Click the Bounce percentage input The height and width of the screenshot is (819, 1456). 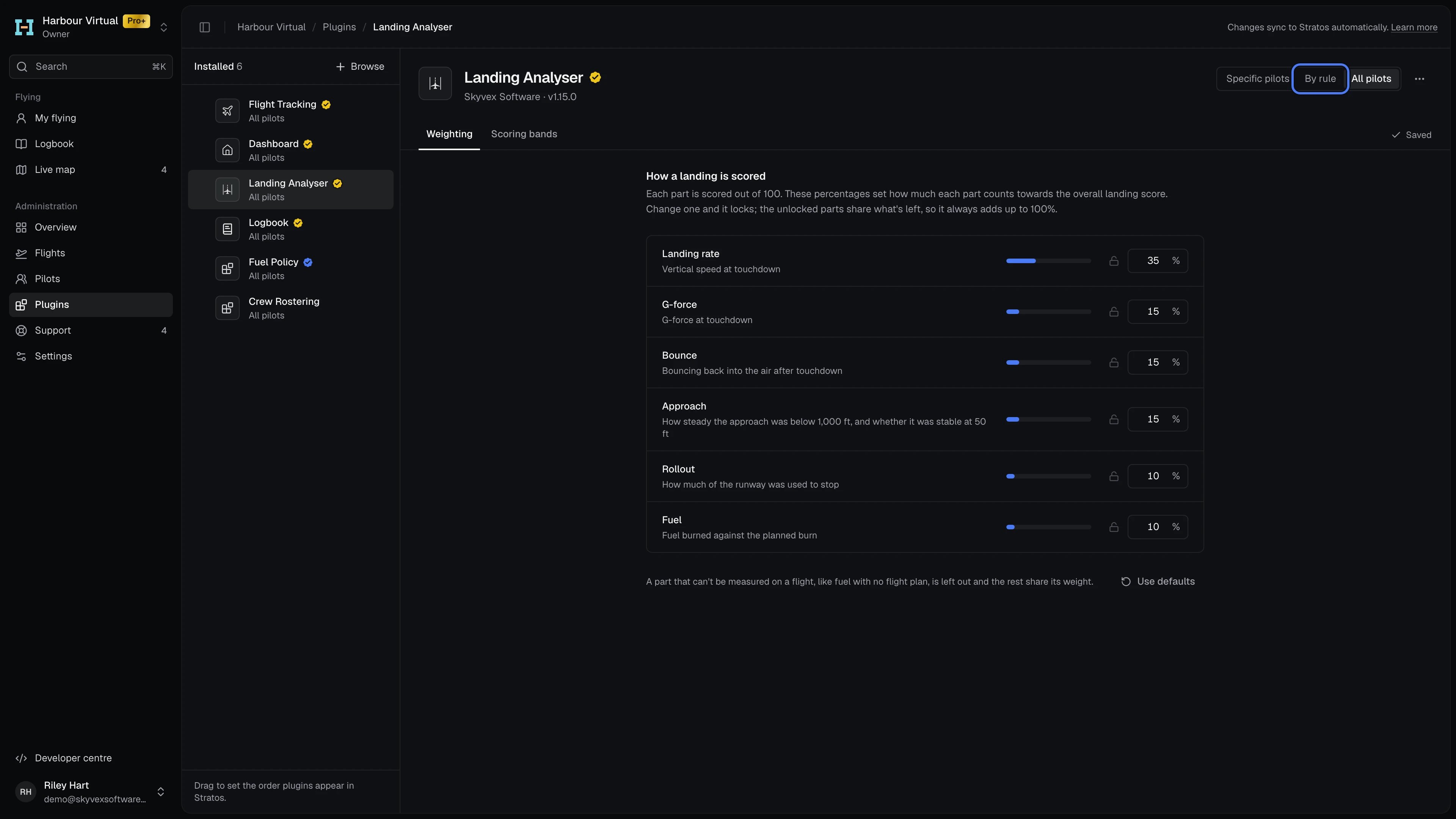[x=1157, y=362]
